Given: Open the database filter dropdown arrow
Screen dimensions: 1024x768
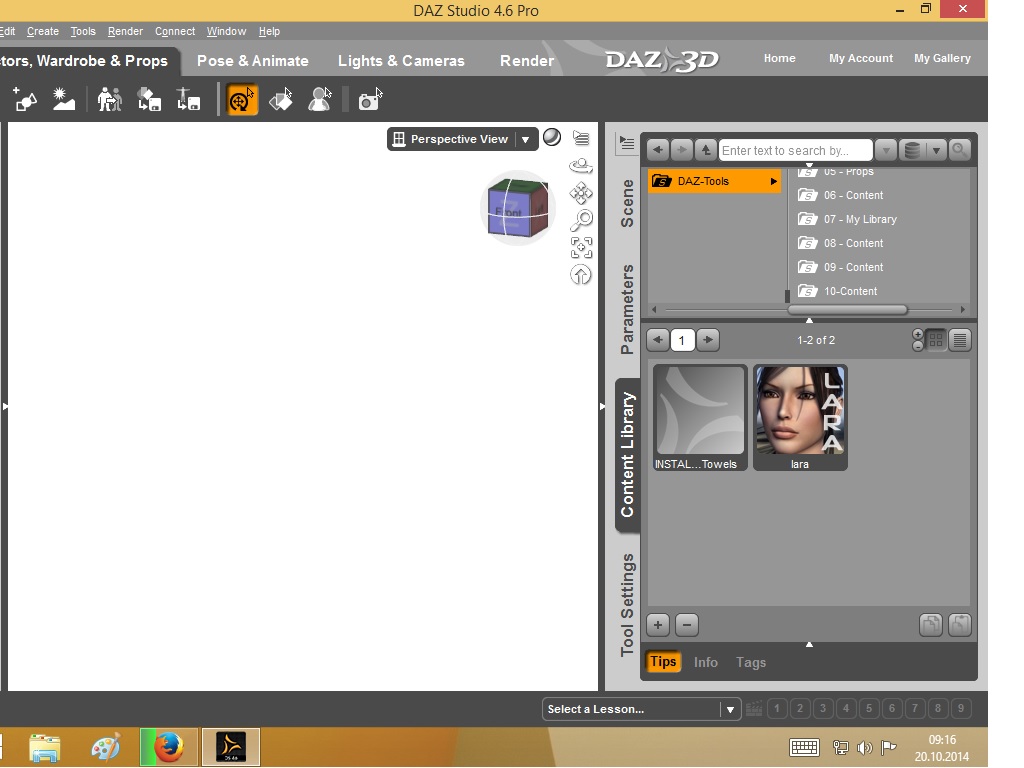Looking at the screenshot, I should click(936, 150).
